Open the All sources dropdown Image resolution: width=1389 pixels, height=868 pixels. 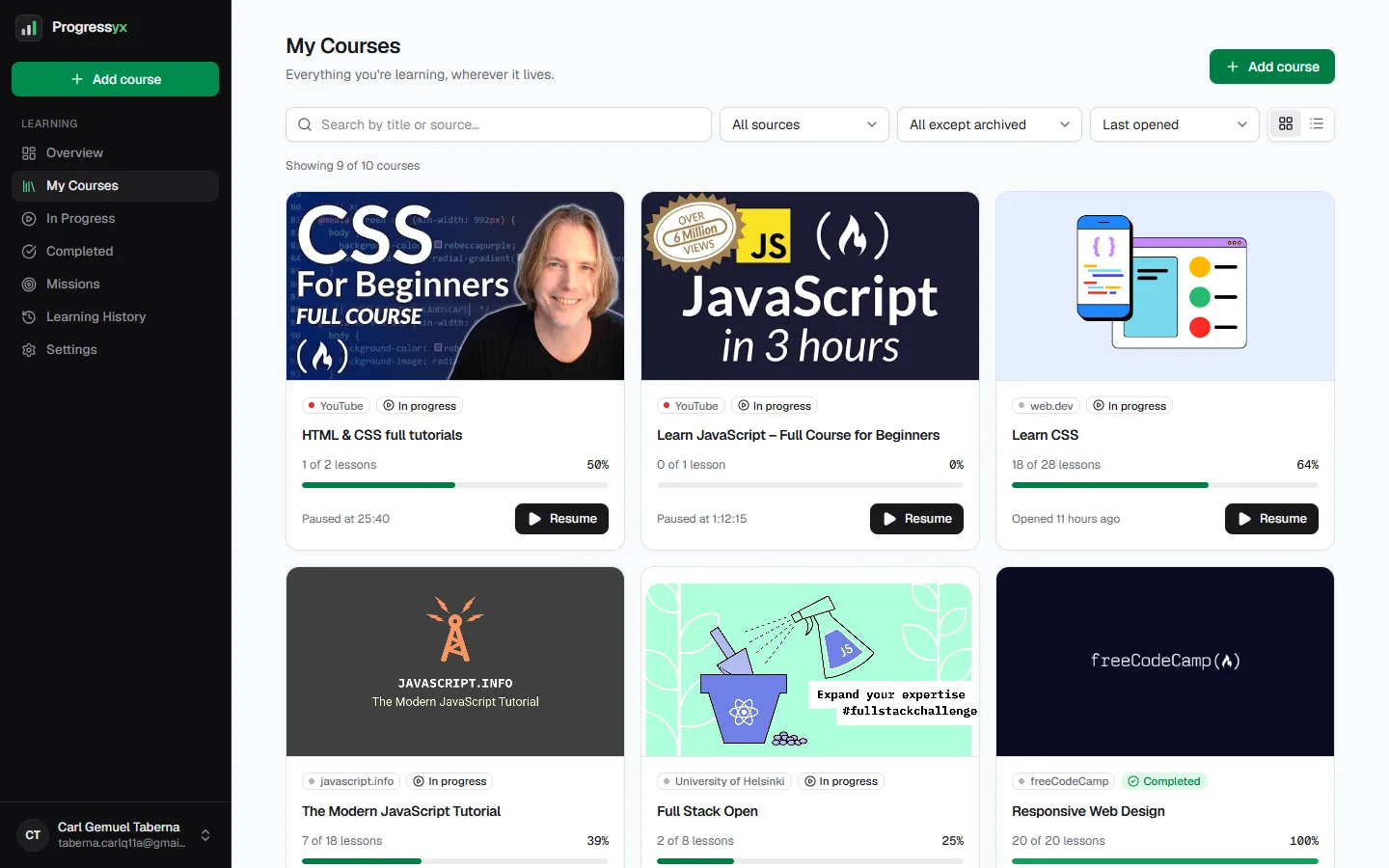(804, 124)
